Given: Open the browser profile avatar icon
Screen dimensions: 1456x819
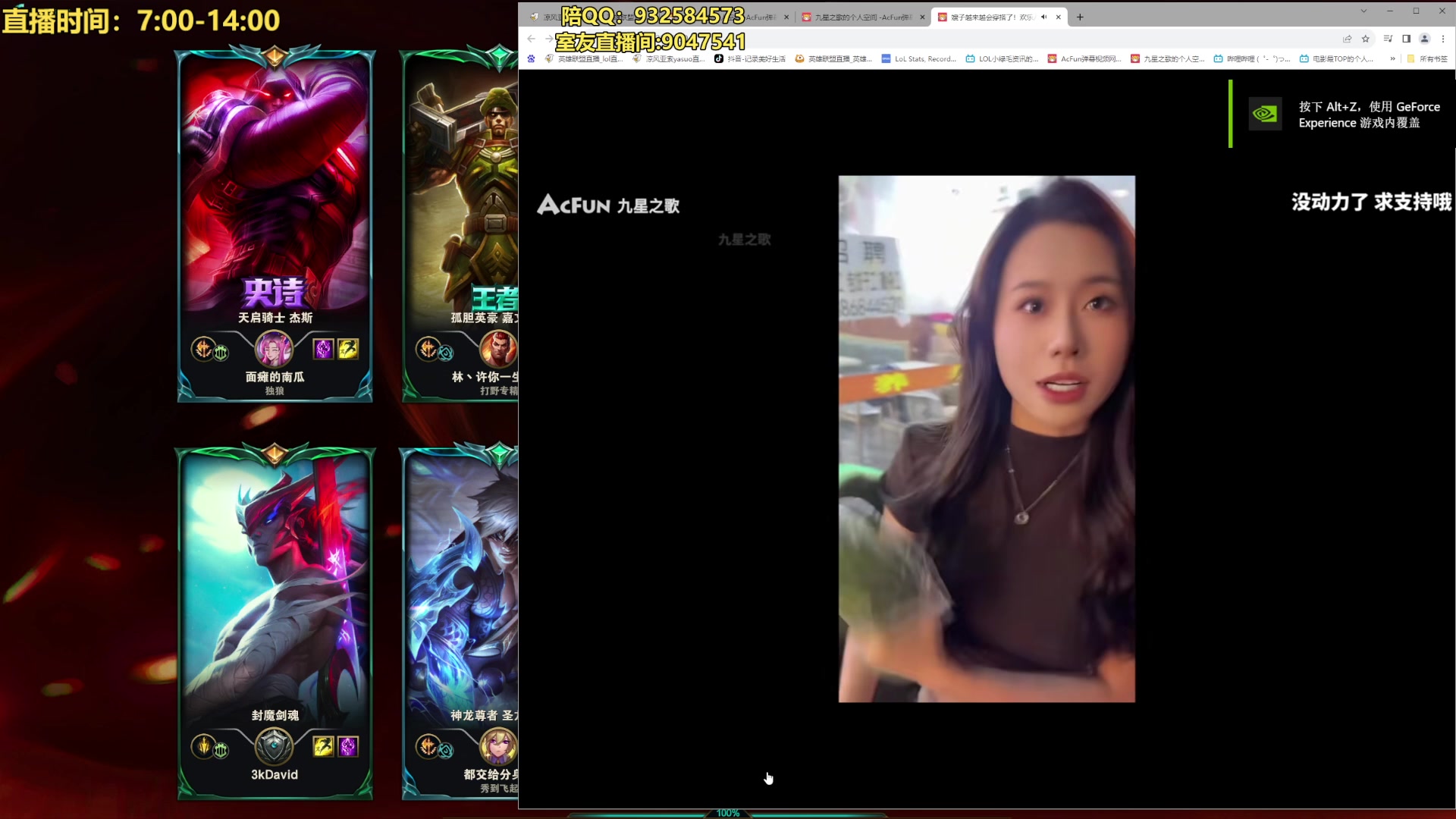Looking at the screenshot, I should pyautogui.click(x=1425, y=39).
